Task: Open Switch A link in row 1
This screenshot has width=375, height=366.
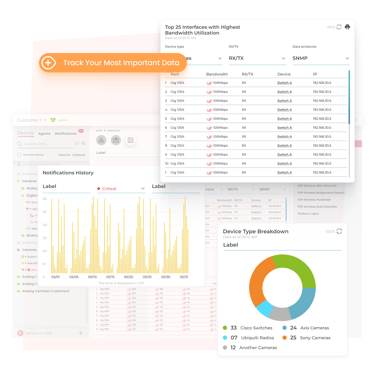Action: coord(284,83)
